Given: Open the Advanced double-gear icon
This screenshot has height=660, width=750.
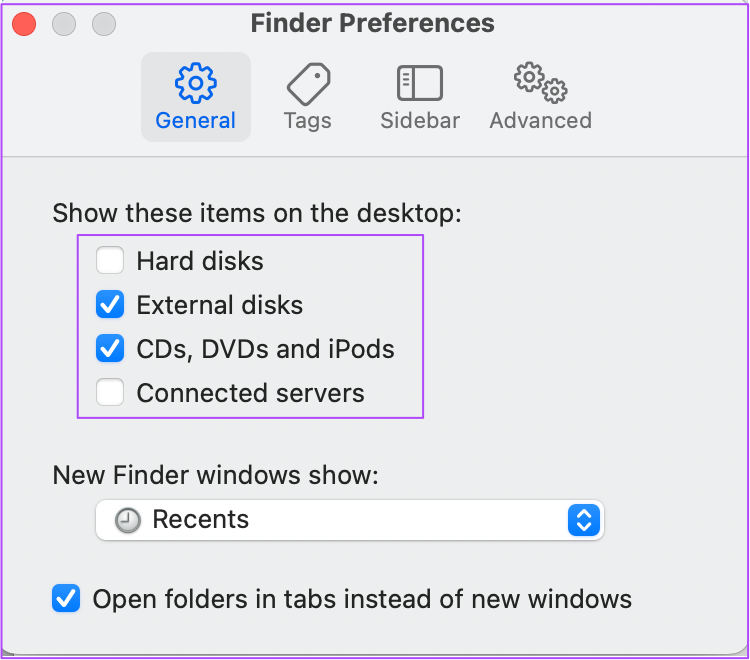Looking at the screenshot, I should point(540,82).
